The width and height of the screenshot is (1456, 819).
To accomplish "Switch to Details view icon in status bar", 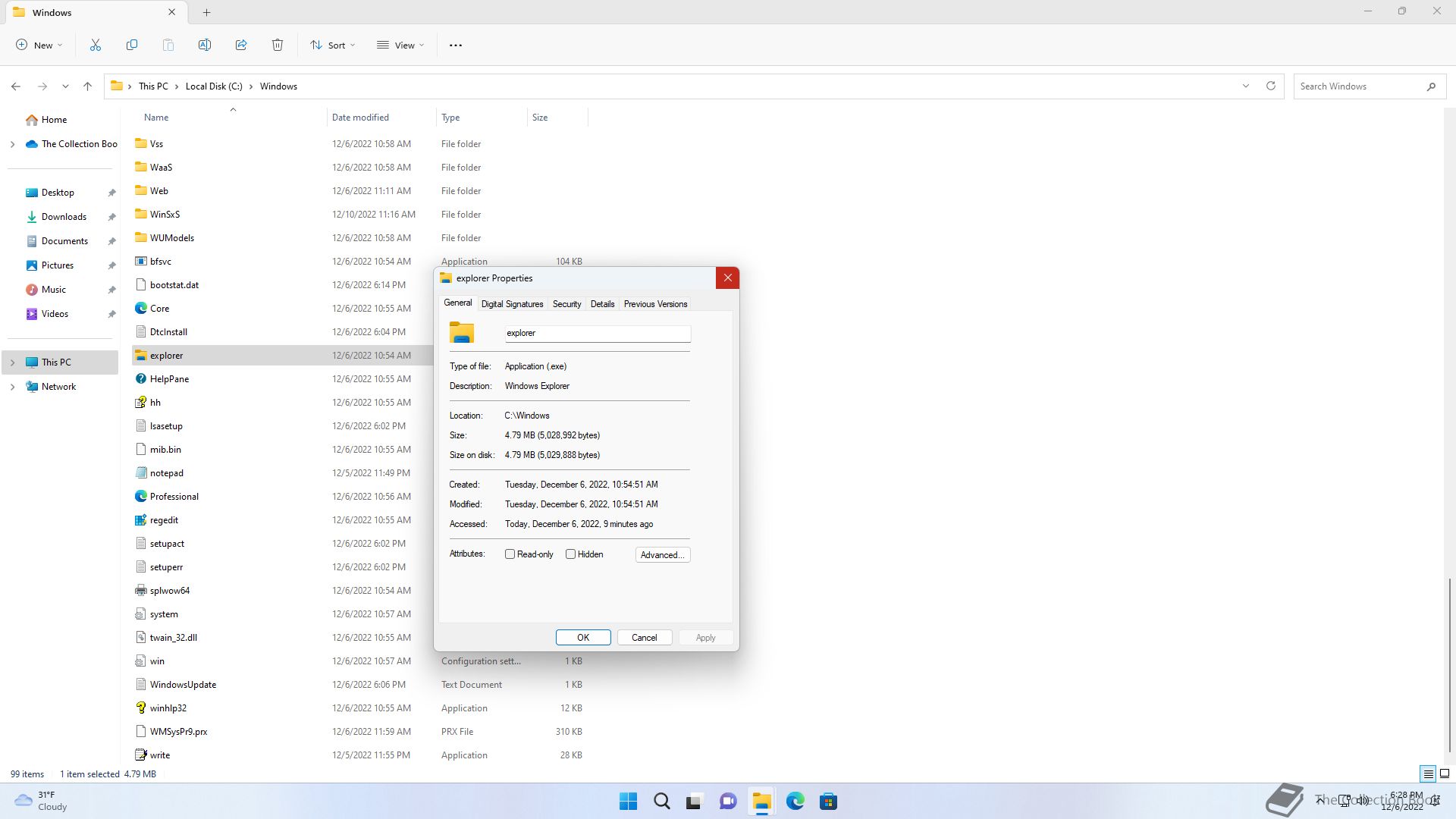I will click(x=1428, y=774).
